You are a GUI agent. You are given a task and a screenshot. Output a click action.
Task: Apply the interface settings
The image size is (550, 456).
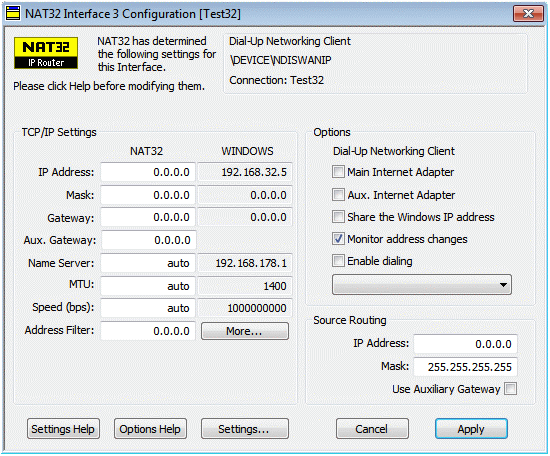[471, 429]
